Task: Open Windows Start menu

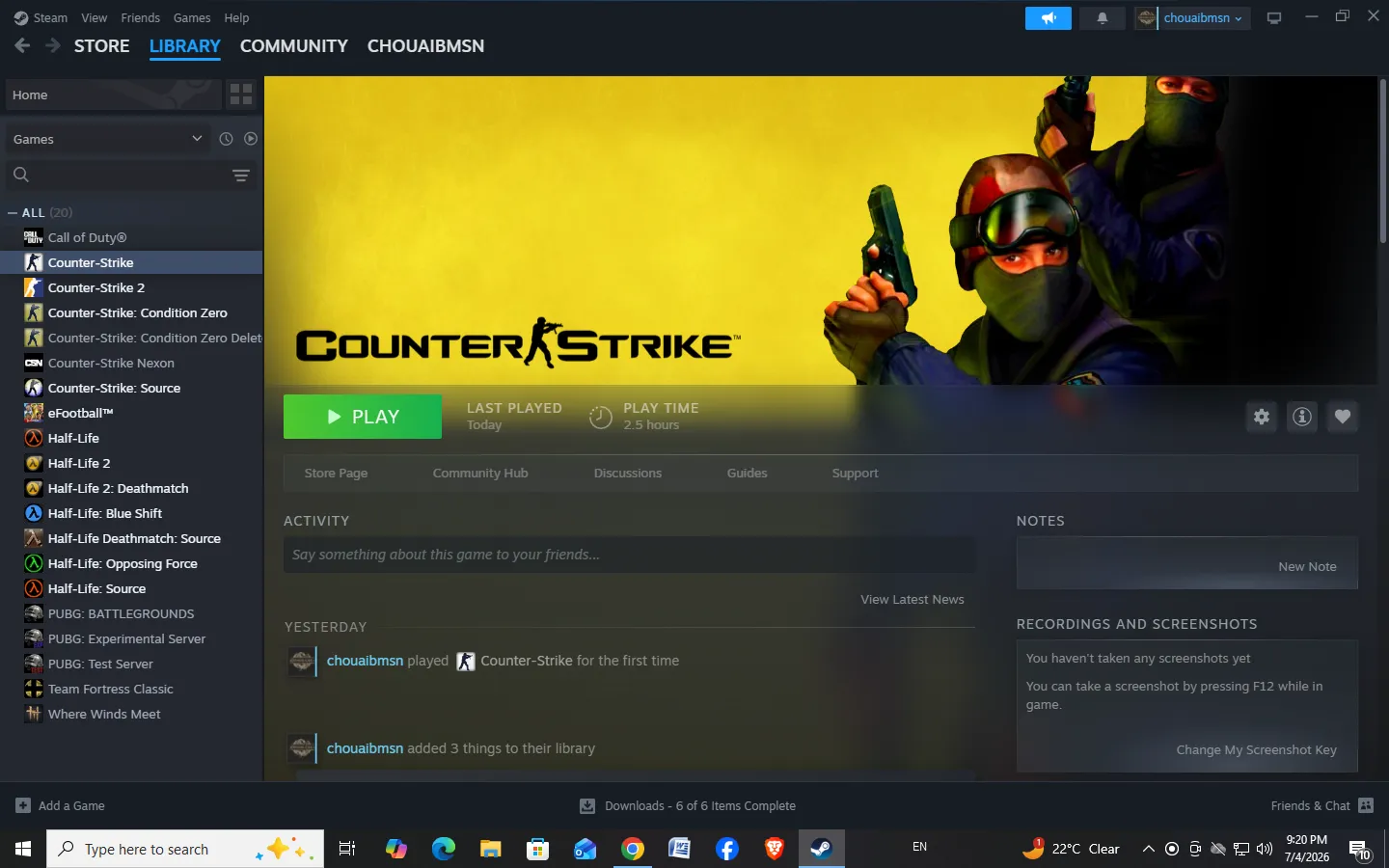Action: 23,849
